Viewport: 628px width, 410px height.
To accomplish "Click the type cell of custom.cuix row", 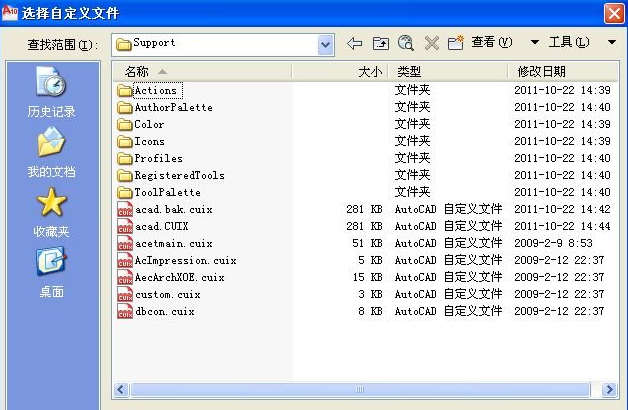I will tap(448, 294).
